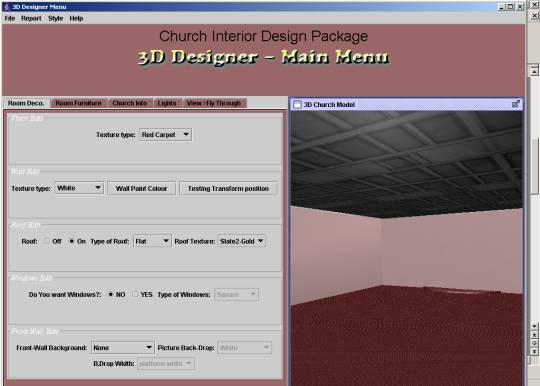Image resolution: width=540 pixels, height=386 pixels.
Task: Click the right scrollbar down arrow
Action: (534, 326)
